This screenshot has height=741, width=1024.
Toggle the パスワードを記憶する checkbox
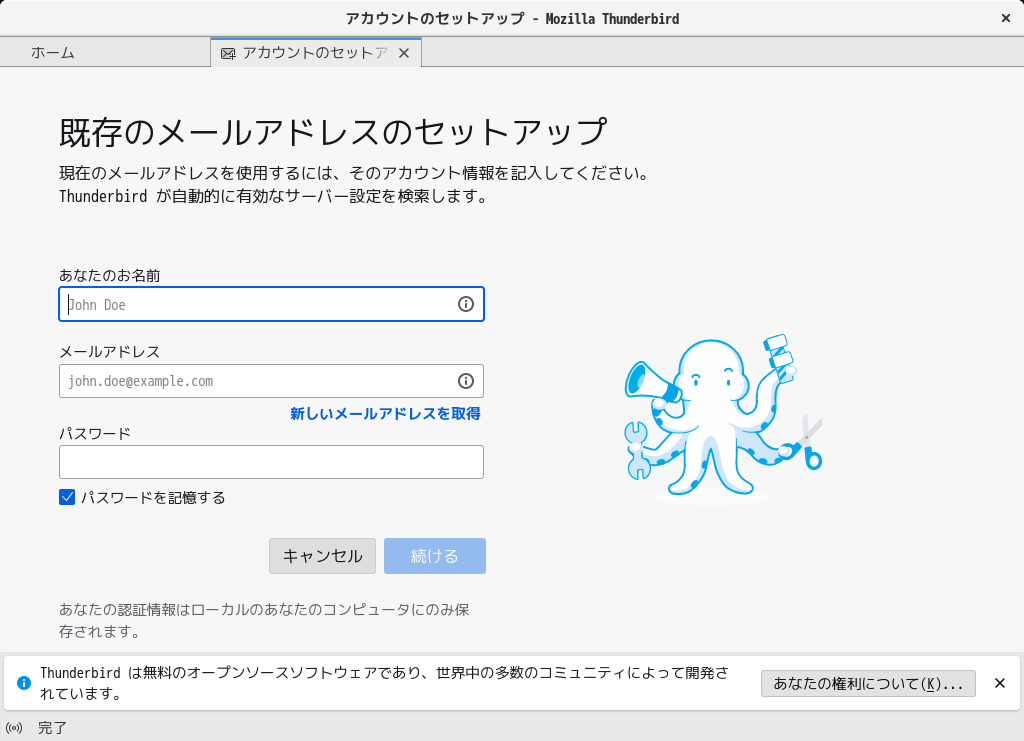point(67,497)
